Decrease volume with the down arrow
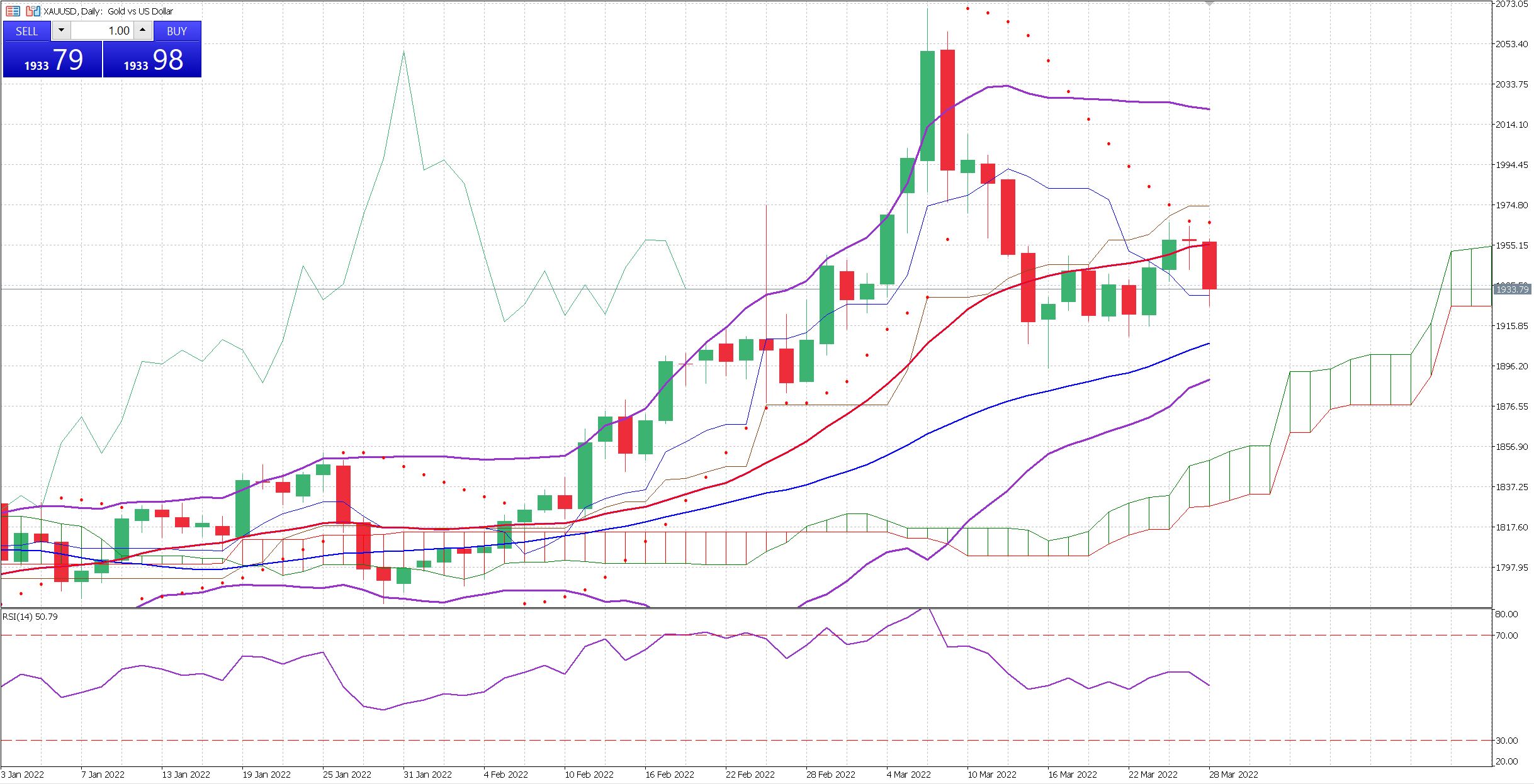The width and height of the screenshot is (1534, 784). pyautogui.click(x=61, y=30)
